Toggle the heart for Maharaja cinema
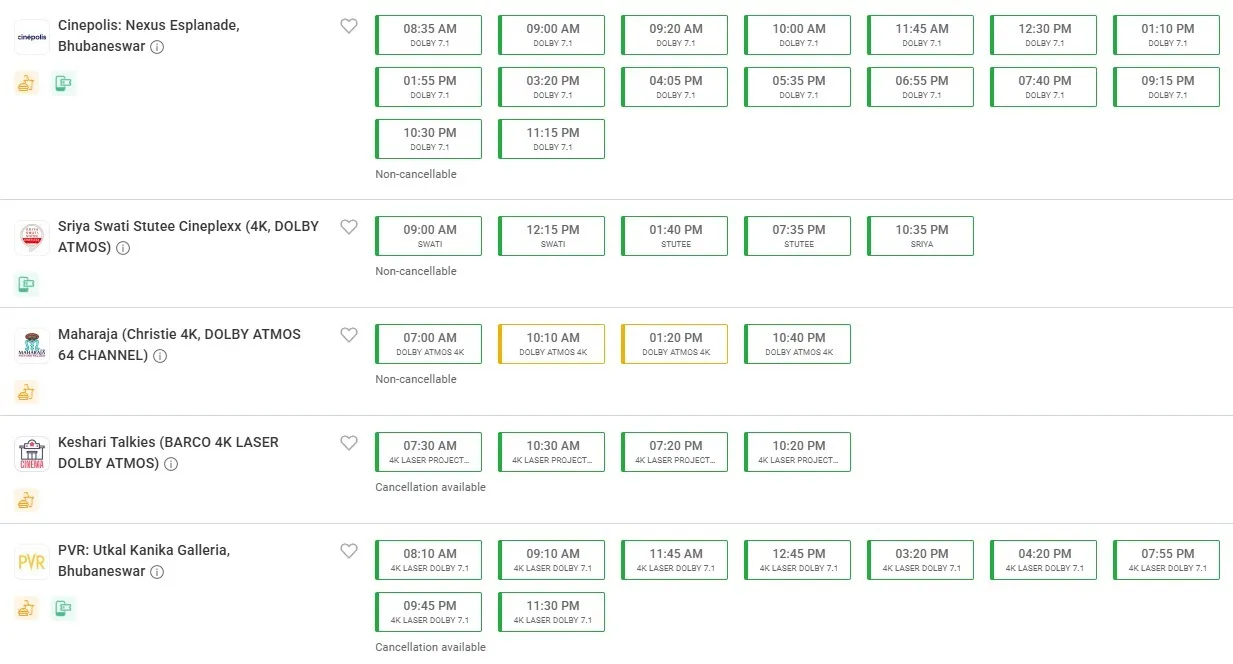1233x664 pixels. click(x=349, y=335)
